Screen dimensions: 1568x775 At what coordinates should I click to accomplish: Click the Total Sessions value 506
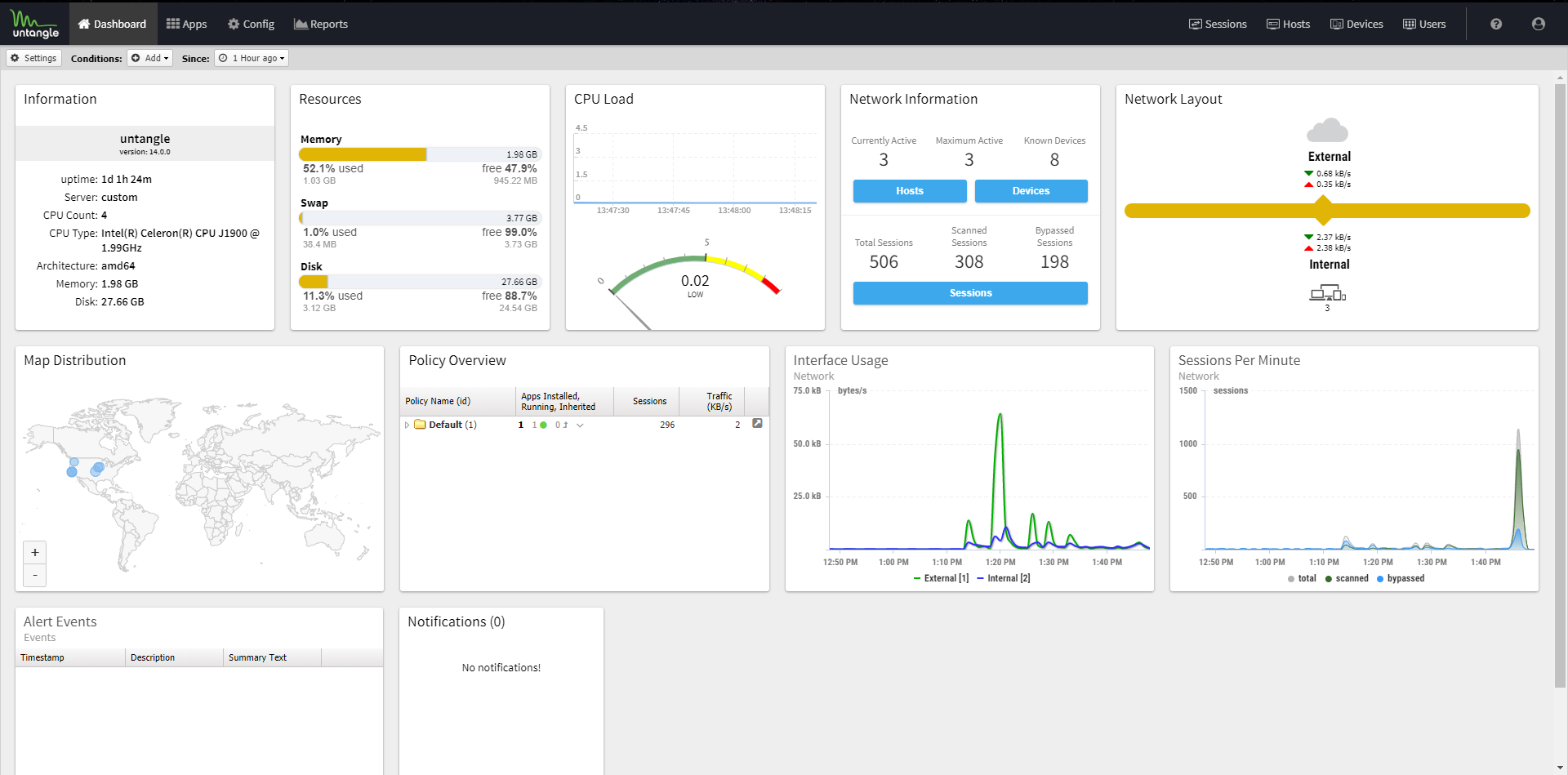pyautogui.click(x=884, y=262)
